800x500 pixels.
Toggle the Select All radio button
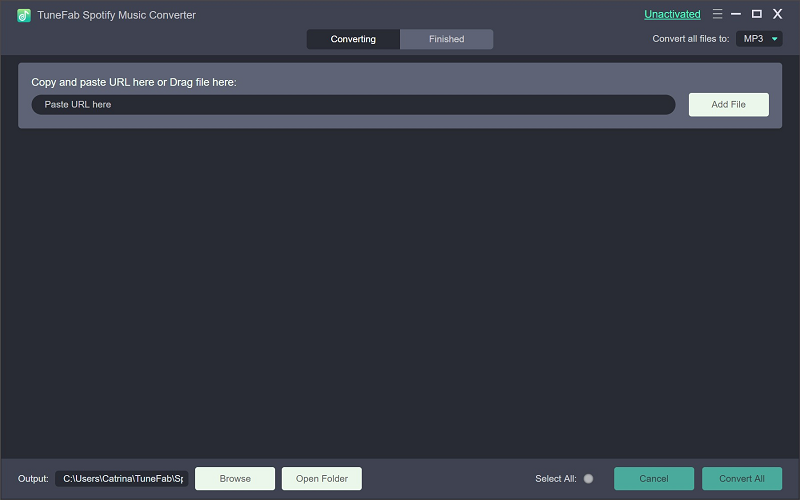pyautogui.click(x=588, y=479)
